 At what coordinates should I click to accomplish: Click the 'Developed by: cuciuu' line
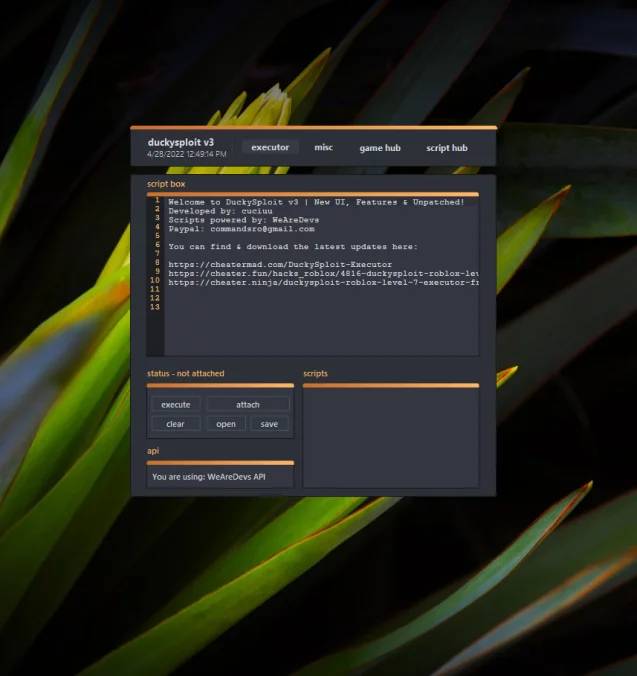[x=220, y=211]
